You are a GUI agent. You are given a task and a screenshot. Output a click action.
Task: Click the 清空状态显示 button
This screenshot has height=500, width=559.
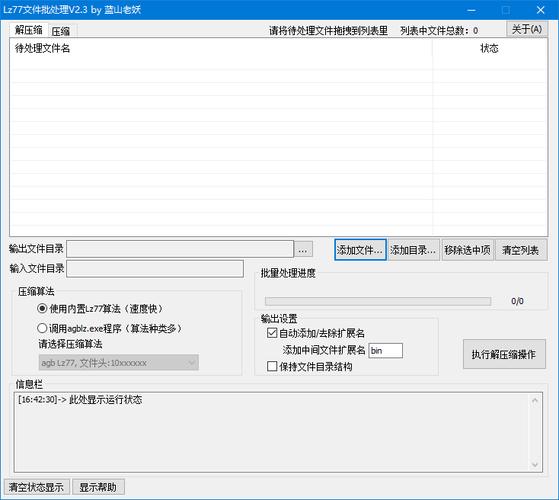pyautogui.click(x=36, y=487)
